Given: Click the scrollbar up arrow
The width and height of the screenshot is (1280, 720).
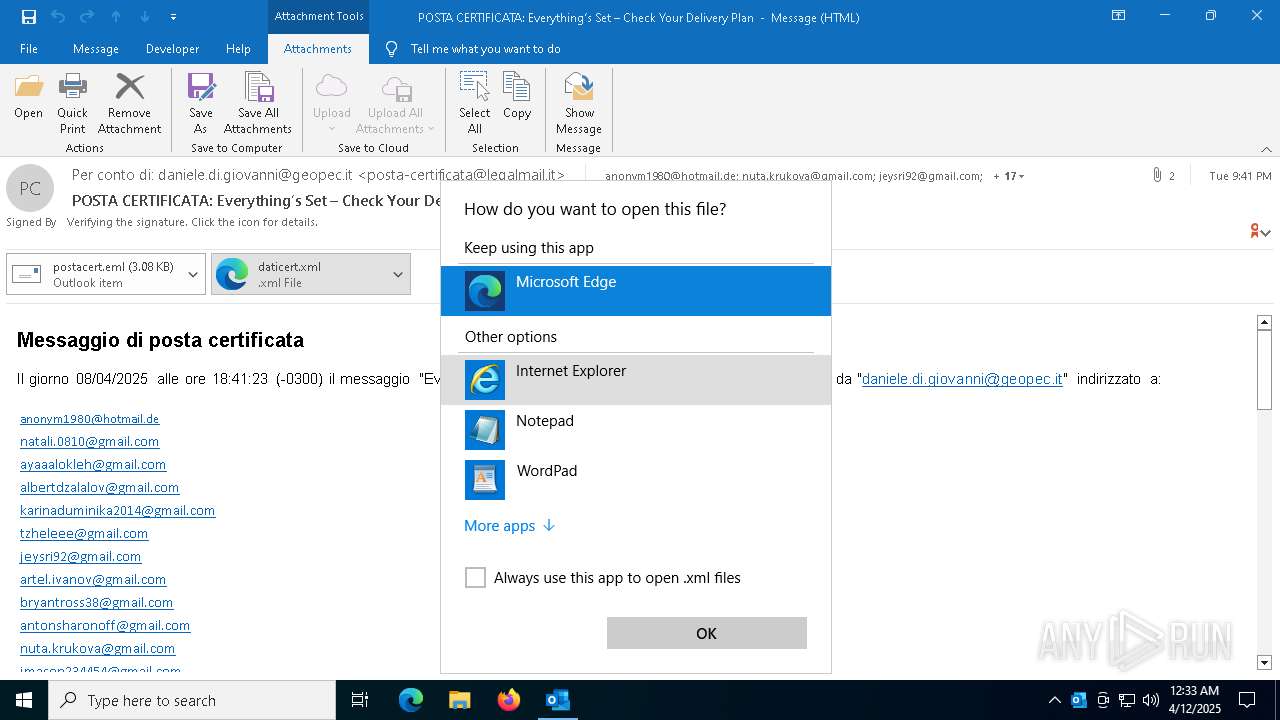Looking at the screenshot, I should click(1264, 322).
